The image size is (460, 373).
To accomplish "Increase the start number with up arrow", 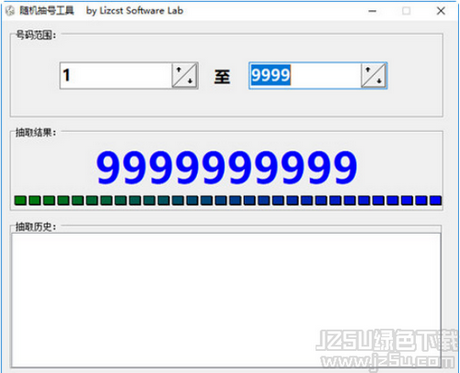I will (179, 70).
